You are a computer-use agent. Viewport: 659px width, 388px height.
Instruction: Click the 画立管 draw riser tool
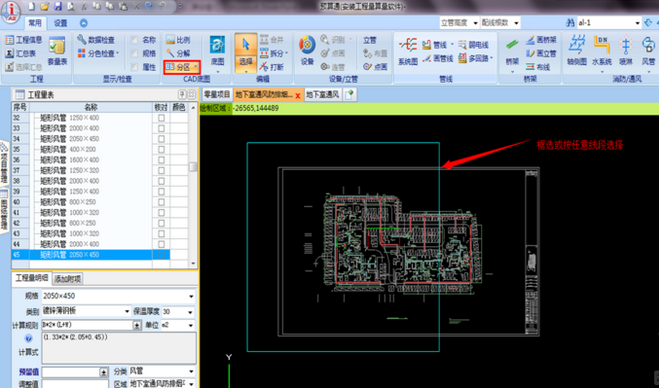(x=541, y=53)
